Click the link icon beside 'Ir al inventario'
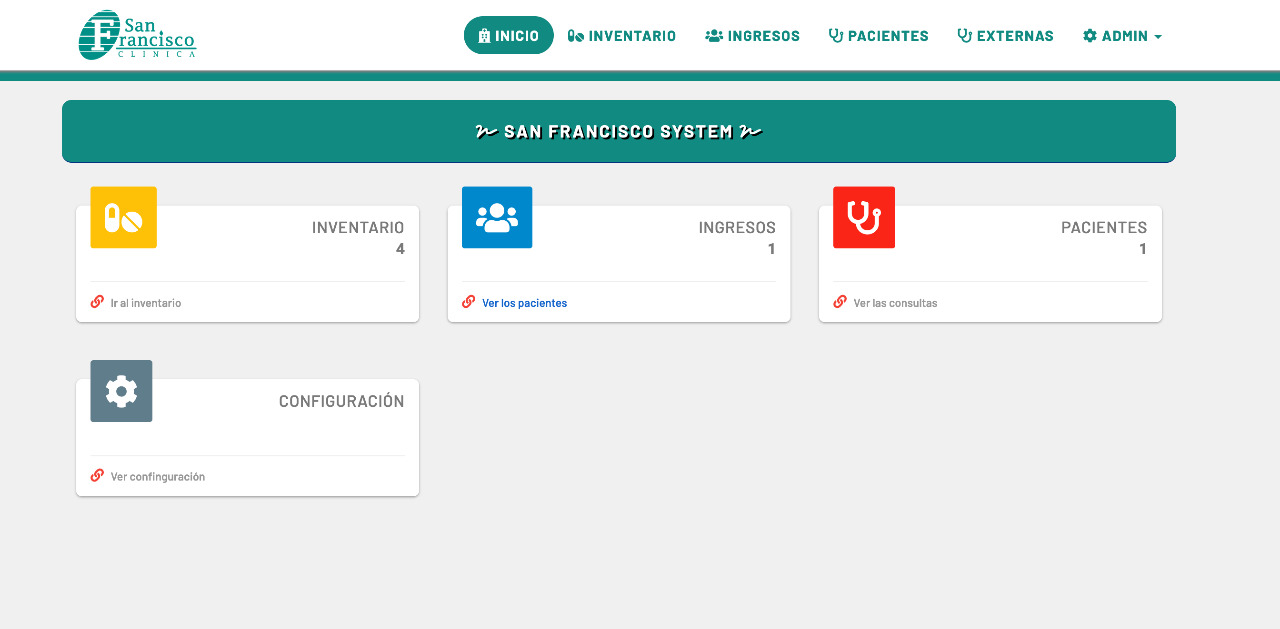This screenshot has width=1280, height=629. pos(97,302)
